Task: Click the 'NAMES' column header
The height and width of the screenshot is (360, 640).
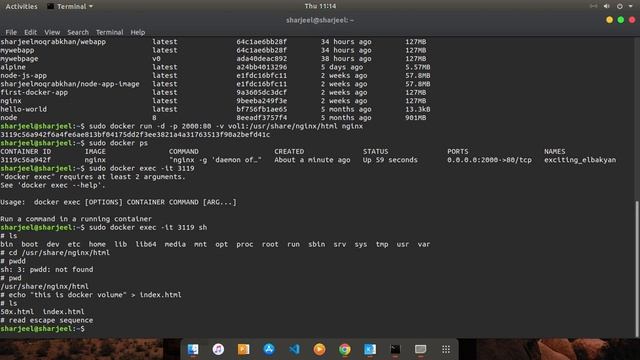Action: (x=555, y=151)
